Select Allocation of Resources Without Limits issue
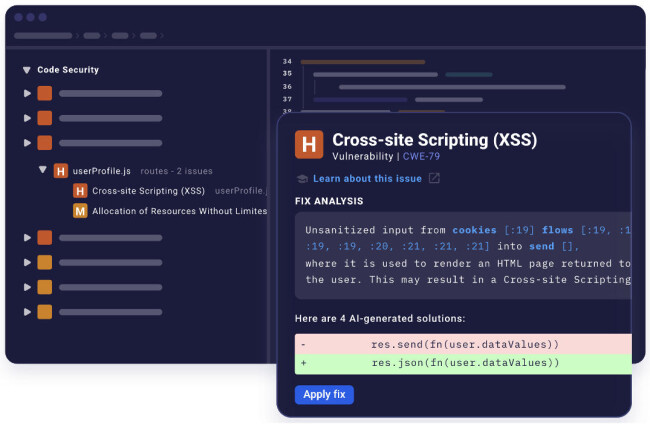The width and height of the screenshot is (650, 424). coord(179,211)
